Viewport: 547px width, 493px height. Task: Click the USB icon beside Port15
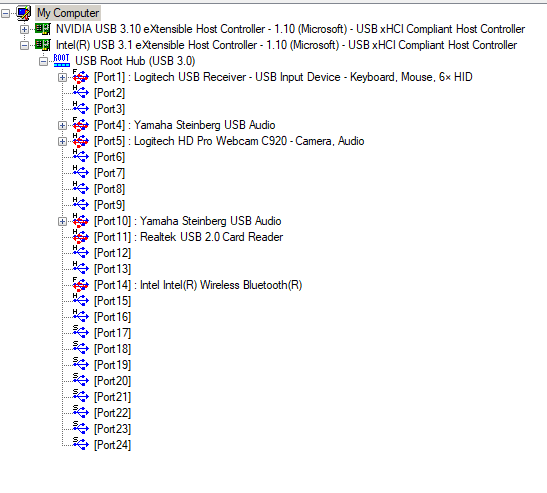(81, 300)
